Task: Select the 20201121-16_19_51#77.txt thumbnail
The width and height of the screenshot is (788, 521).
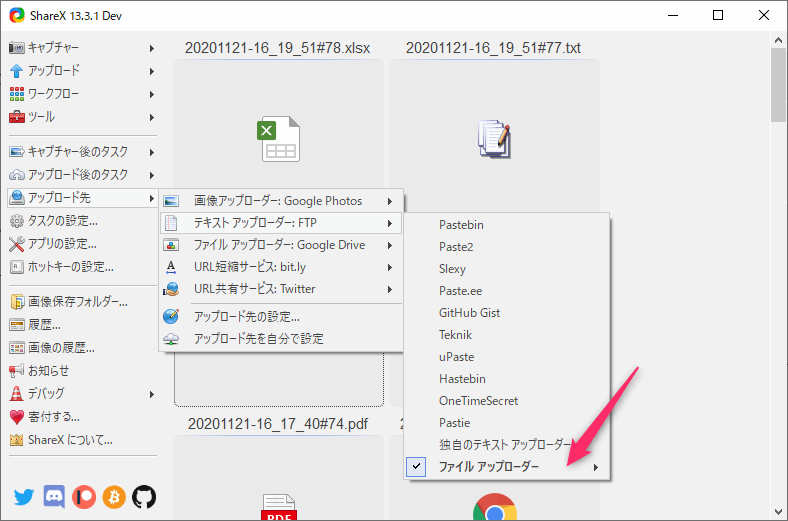Action: point(495,136)
